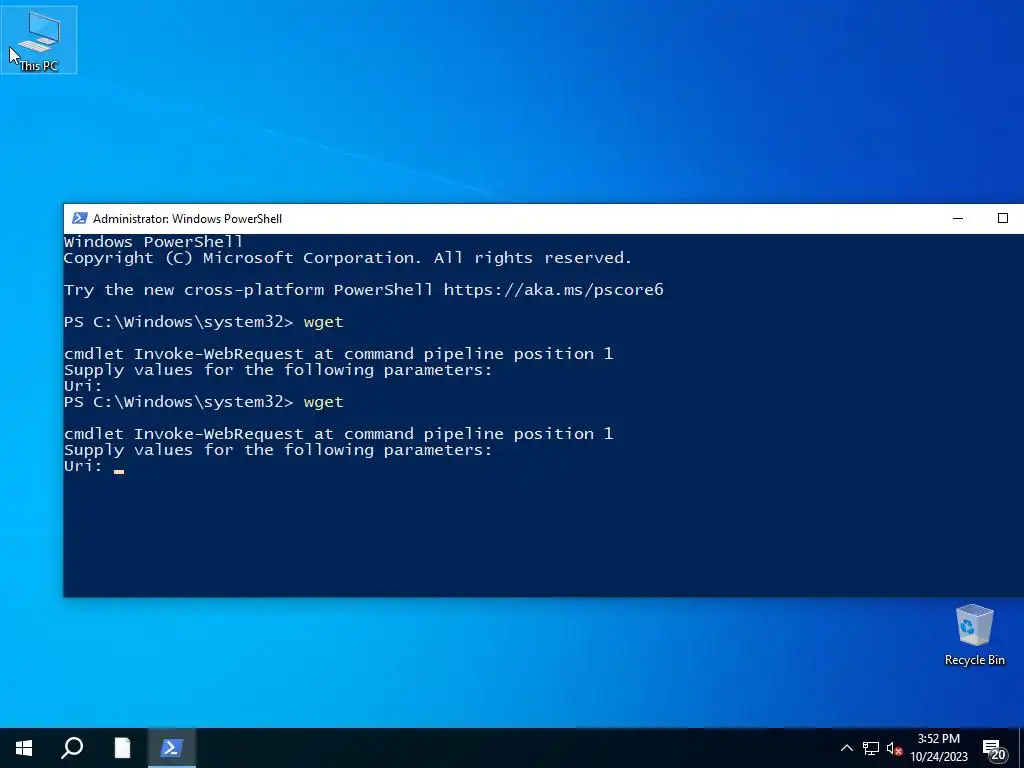This screenshot has width=1024, height=768.
Task: Open taskbar search magnifier
Action: (x=72, y=748)
